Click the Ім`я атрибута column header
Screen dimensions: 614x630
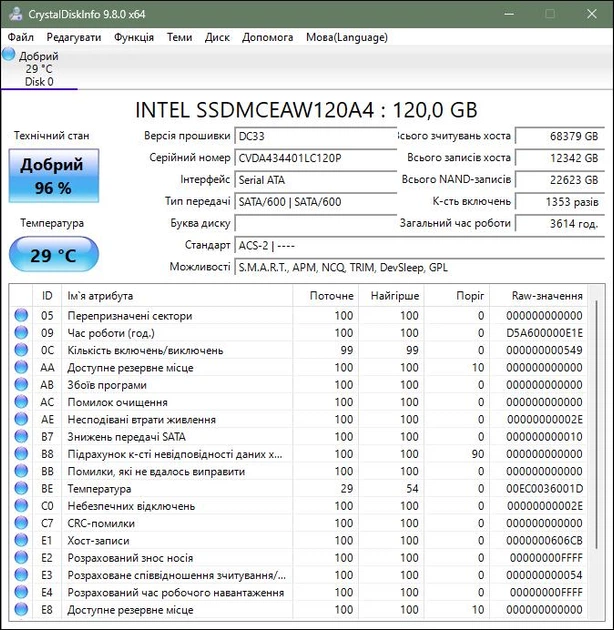177,296
